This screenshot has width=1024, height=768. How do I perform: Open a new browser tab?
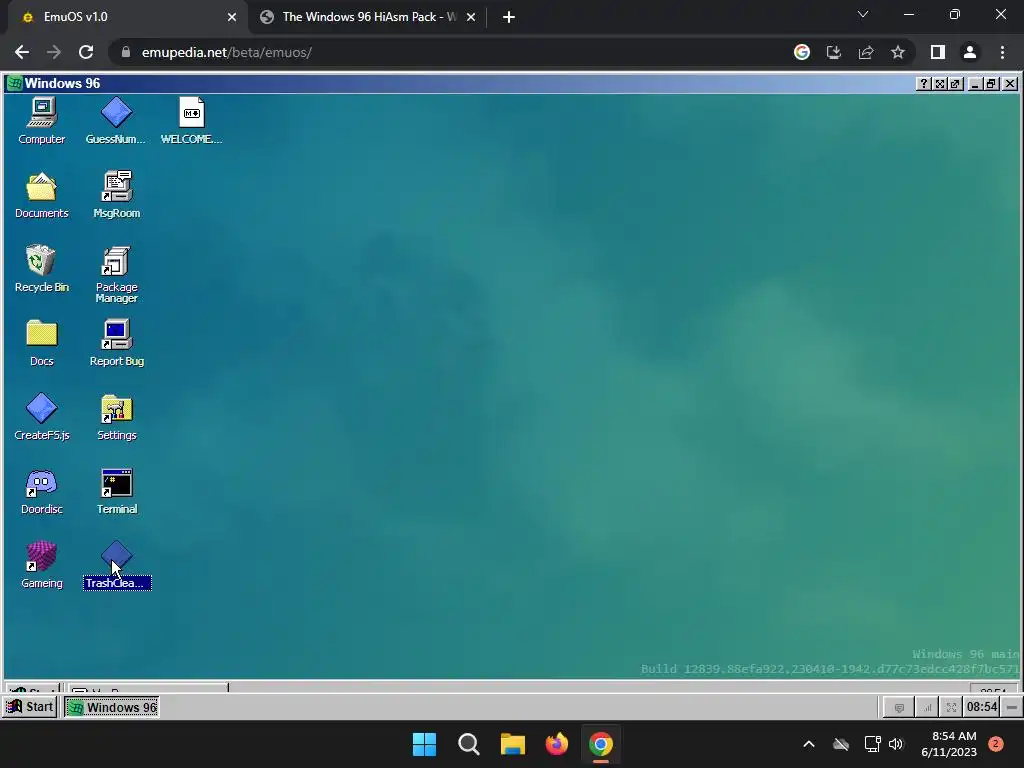coord(509,18)
